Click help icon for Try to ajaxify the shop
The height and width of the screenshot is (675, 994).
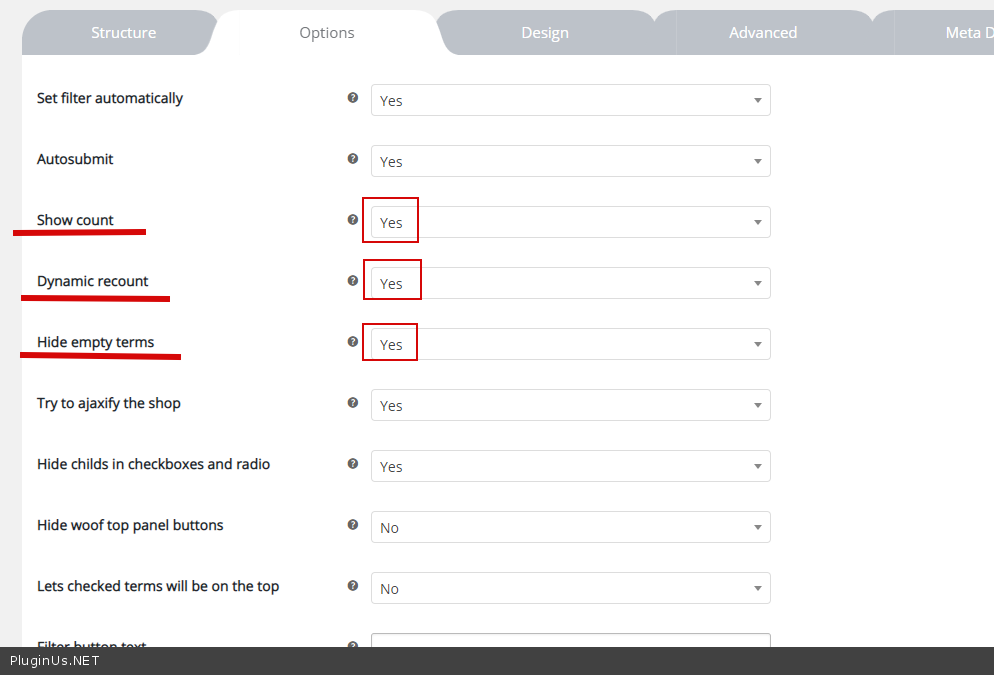tap(352, 403)
